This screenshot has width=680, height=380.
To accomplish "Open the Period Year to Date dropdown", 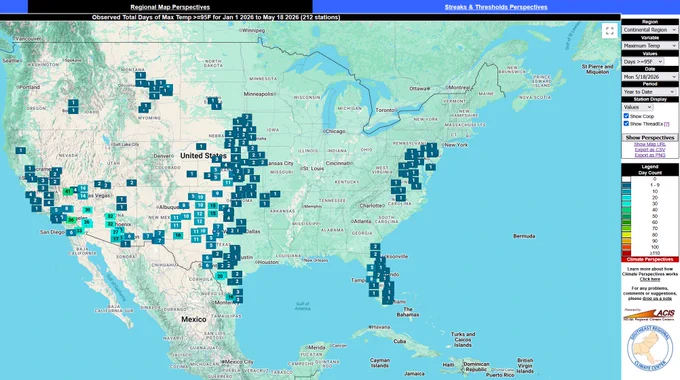I will pos(649,92).
